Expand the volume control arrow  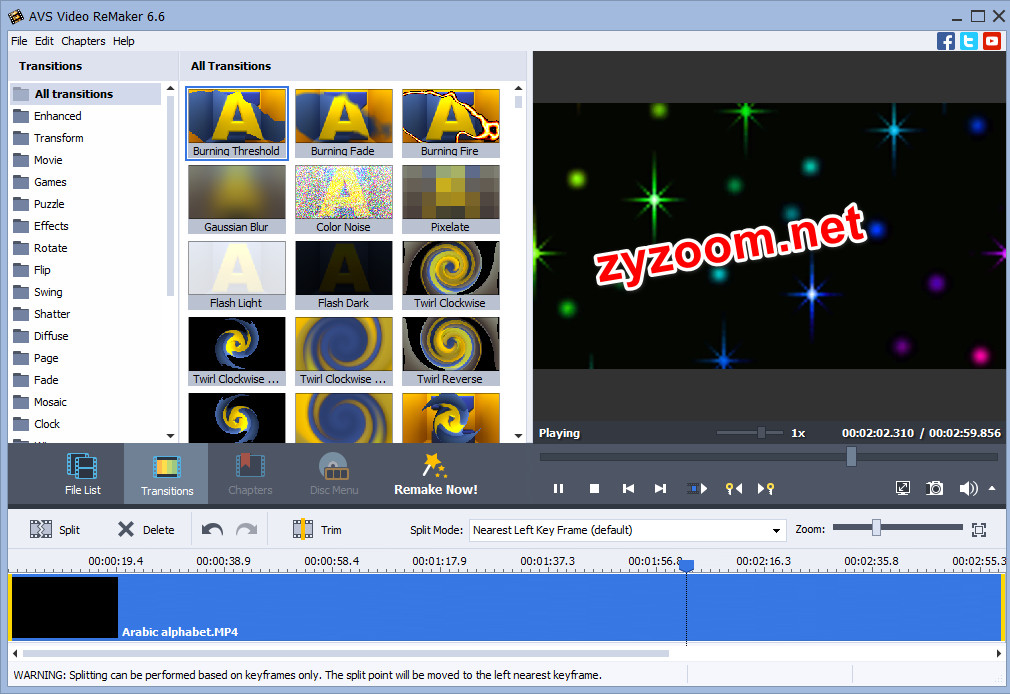(992, 488)
